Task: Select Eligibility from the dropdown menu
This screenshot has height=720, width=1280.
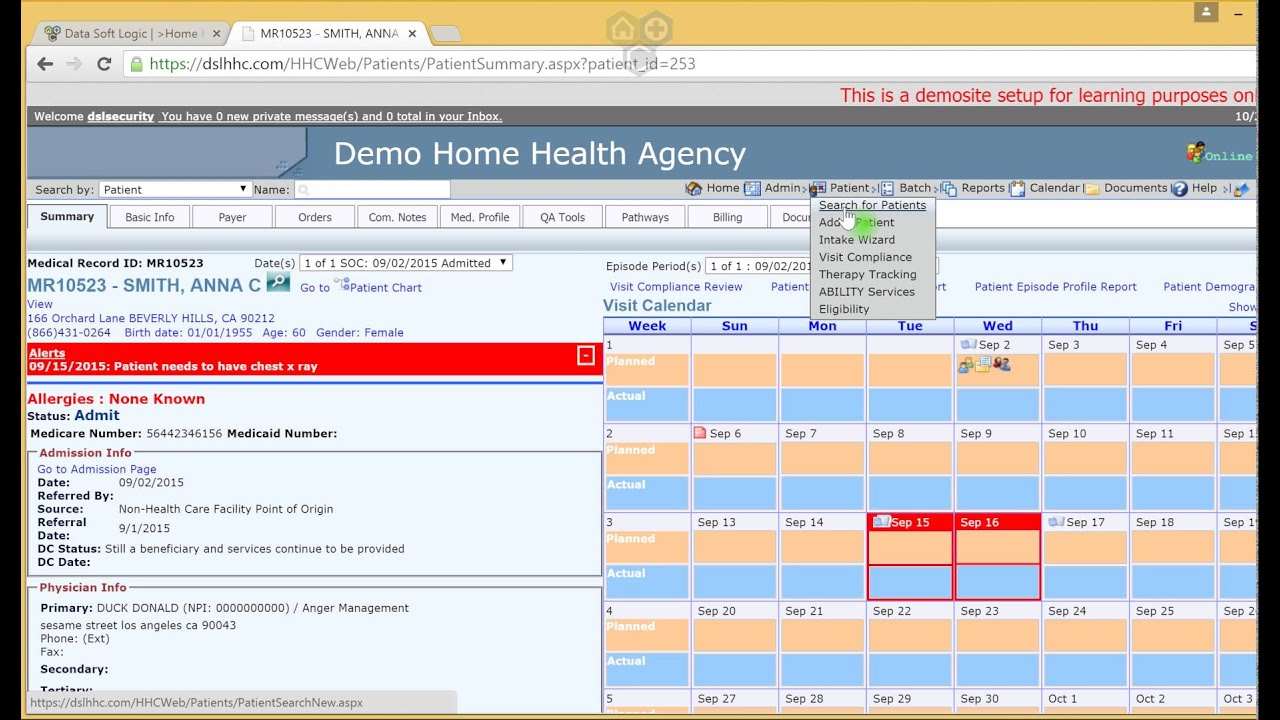Action: coord(843,309)
